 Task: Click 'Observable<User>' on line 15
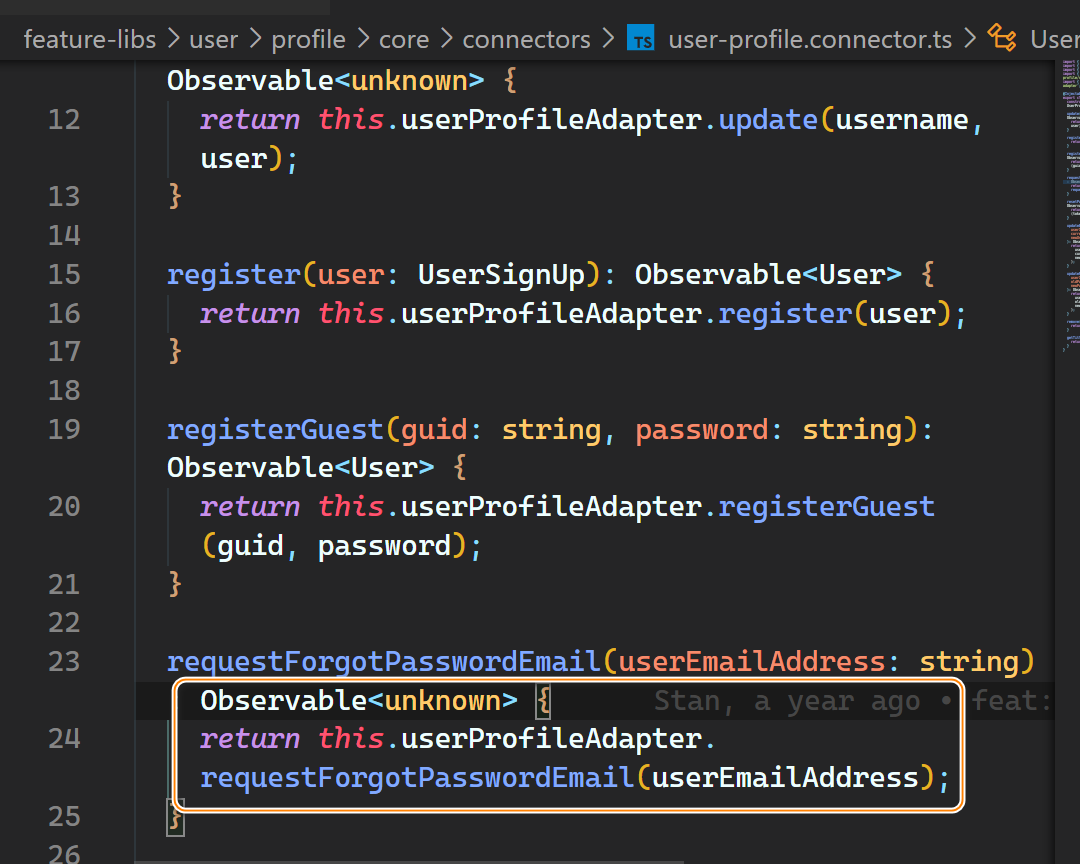768,275
